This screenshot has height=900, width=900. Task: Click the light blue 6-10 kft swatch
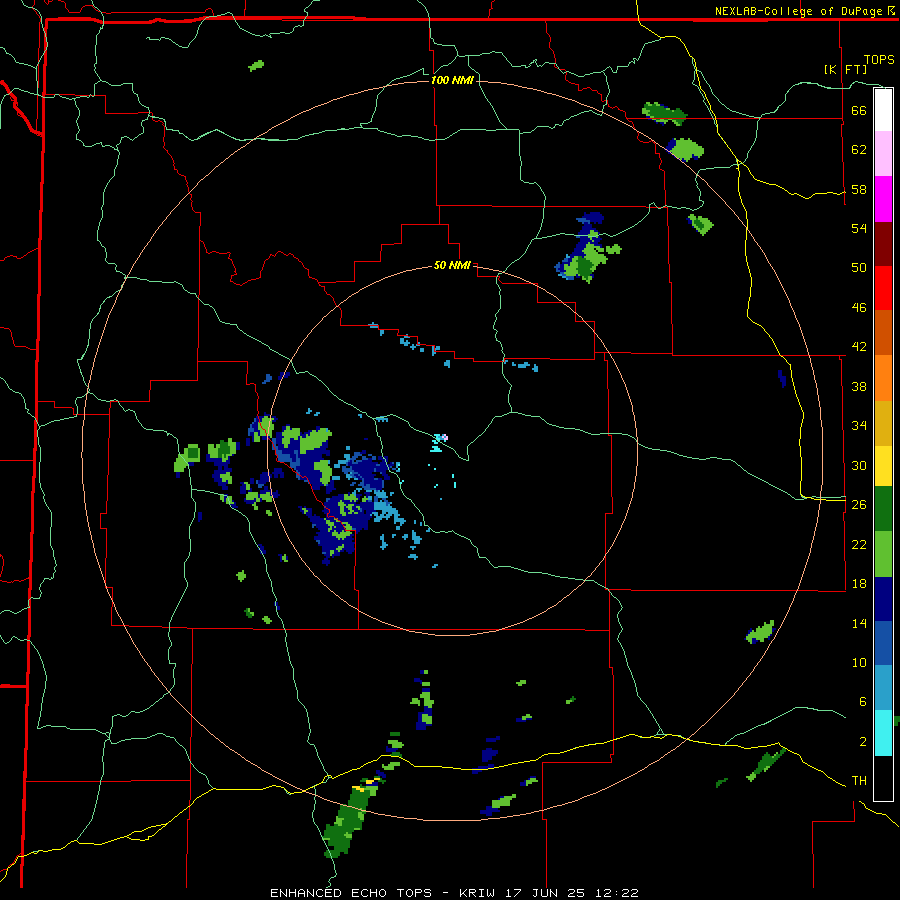(883, 688)
